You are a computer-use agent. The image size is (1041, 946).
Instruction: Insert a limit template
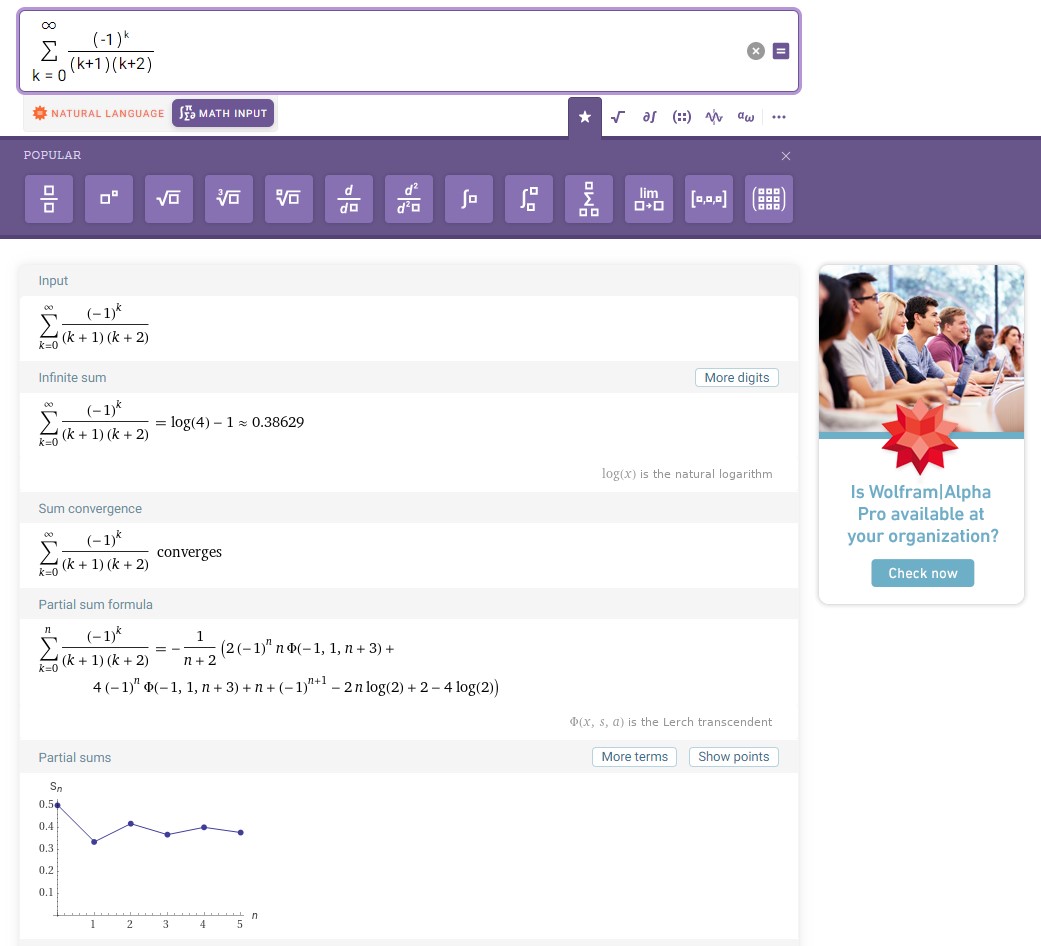click(649, 199)
